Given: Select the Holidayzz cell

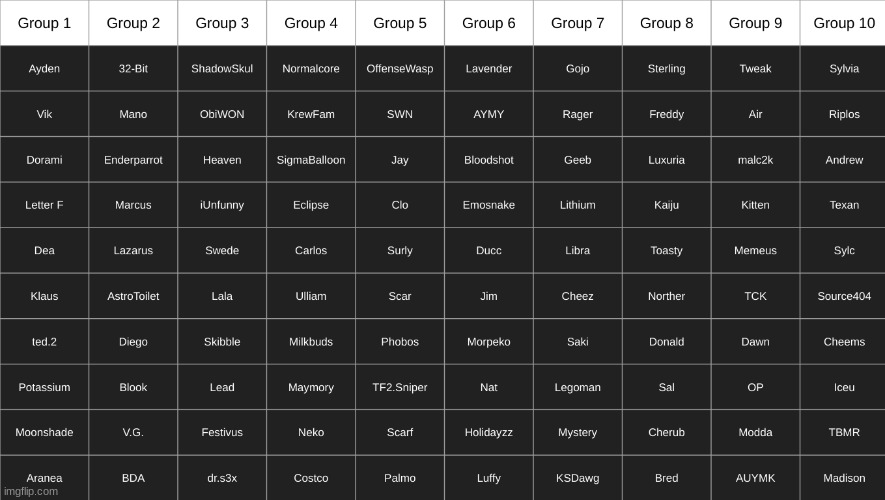Looking at the screenshot, I should pyautogui.click(x=489, y=432).
